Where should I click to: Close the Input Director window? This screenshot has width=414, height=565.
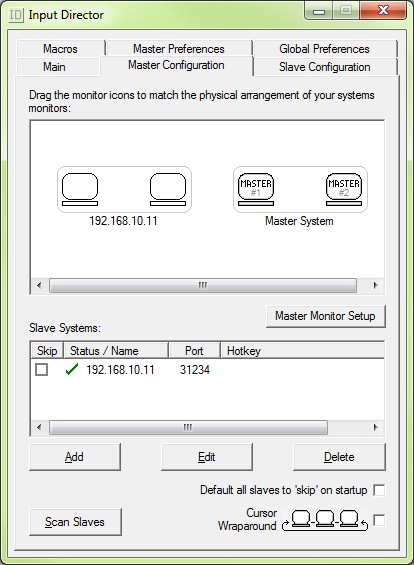click(x=383, y=10)
